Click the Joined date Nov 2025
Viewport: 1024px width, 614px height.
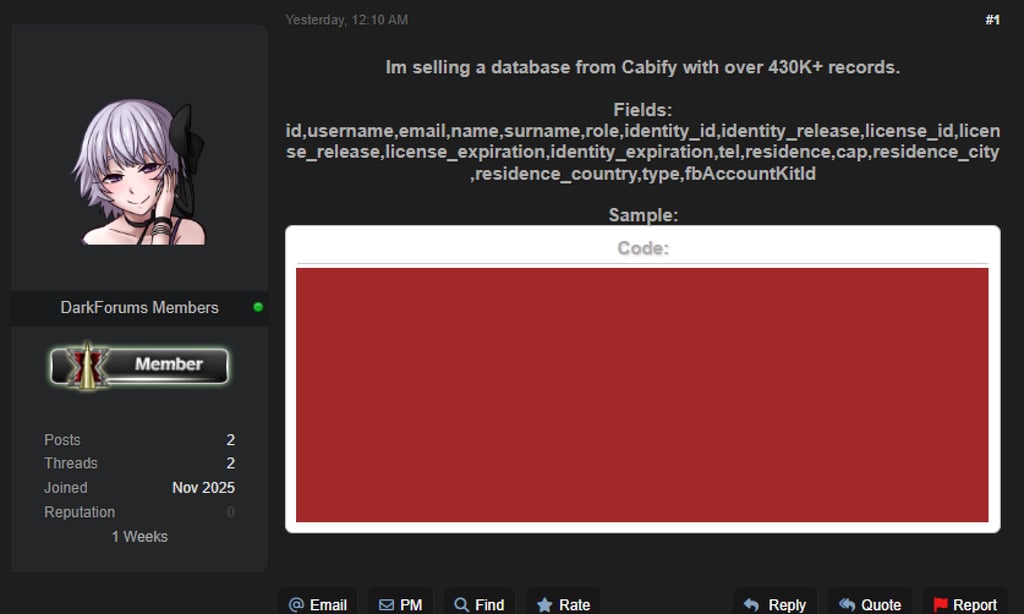[x=203, y=488]
